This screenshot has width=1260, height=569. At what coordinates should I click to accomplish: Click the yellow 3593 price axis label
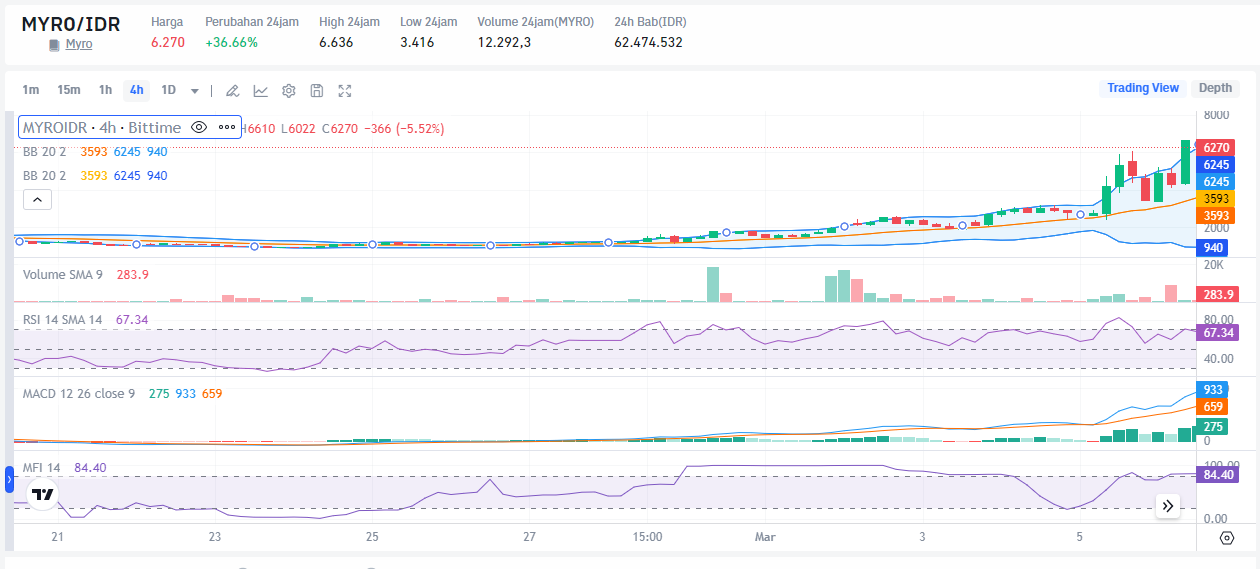coord(1216,198)
